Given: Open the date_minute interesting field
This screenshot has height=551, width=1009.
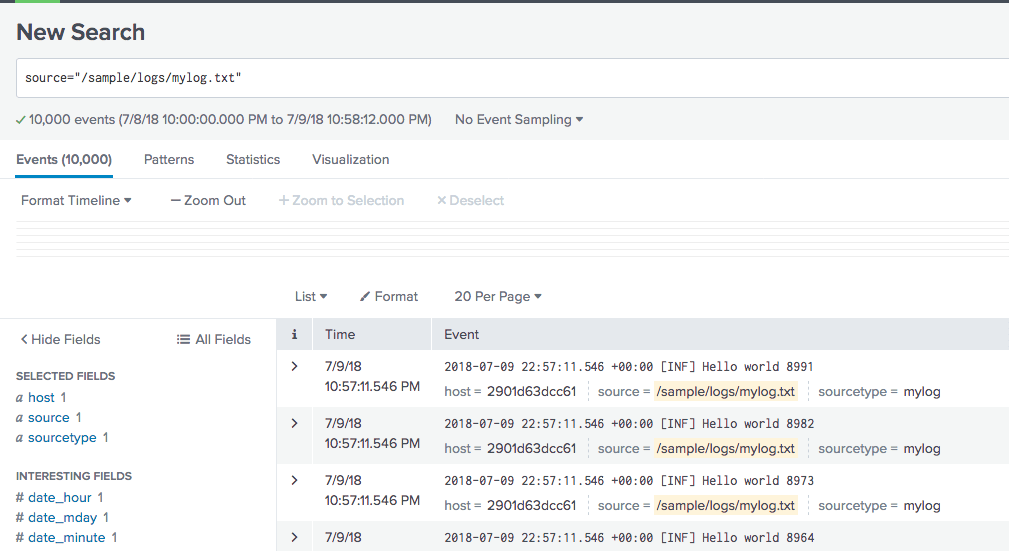Looking at the screenshot, I should (66, 537).
